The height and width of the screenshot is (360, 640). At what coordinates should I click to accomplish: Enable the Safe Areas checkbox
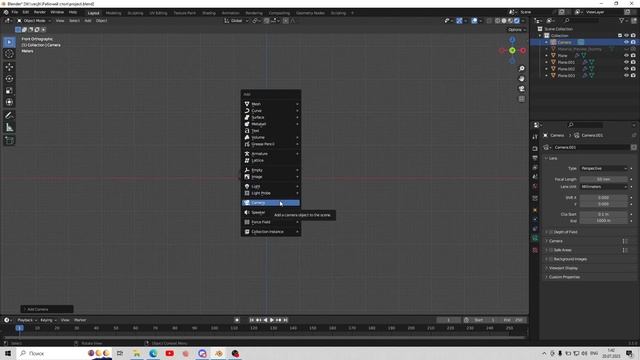tap(551, 250)
